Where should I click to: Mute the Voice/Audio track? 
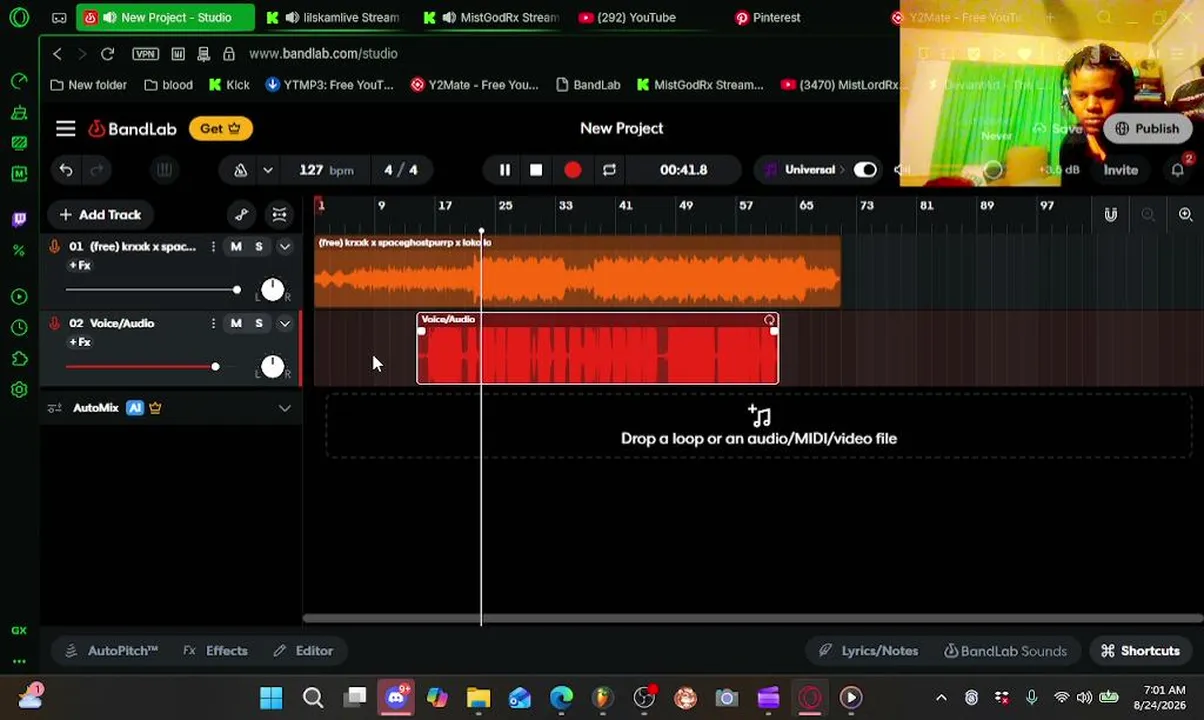click(236, 323)
